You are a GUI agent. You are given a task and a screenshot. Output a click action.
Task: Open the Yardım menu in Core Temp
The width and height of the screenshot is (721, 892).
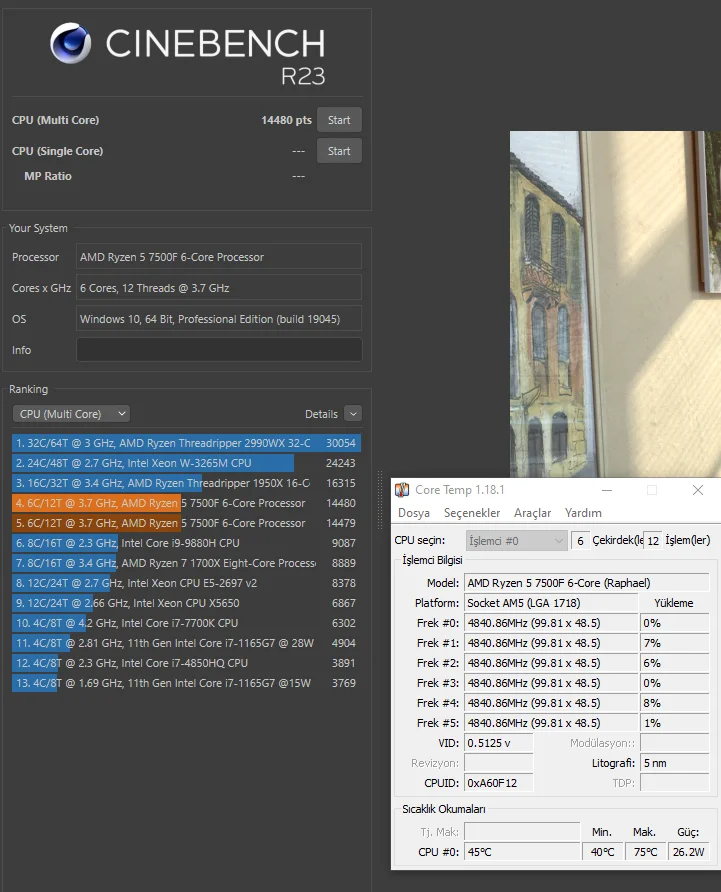click(x=583, y=513)
